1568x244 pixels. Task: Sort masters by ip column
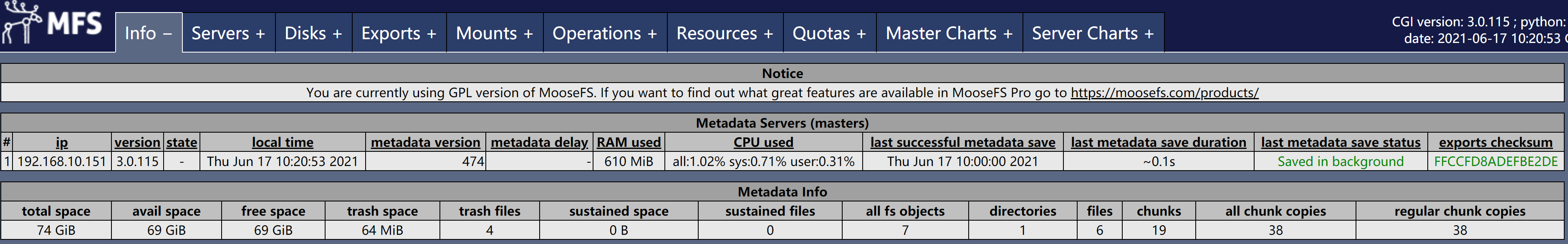tap(61, 142)
